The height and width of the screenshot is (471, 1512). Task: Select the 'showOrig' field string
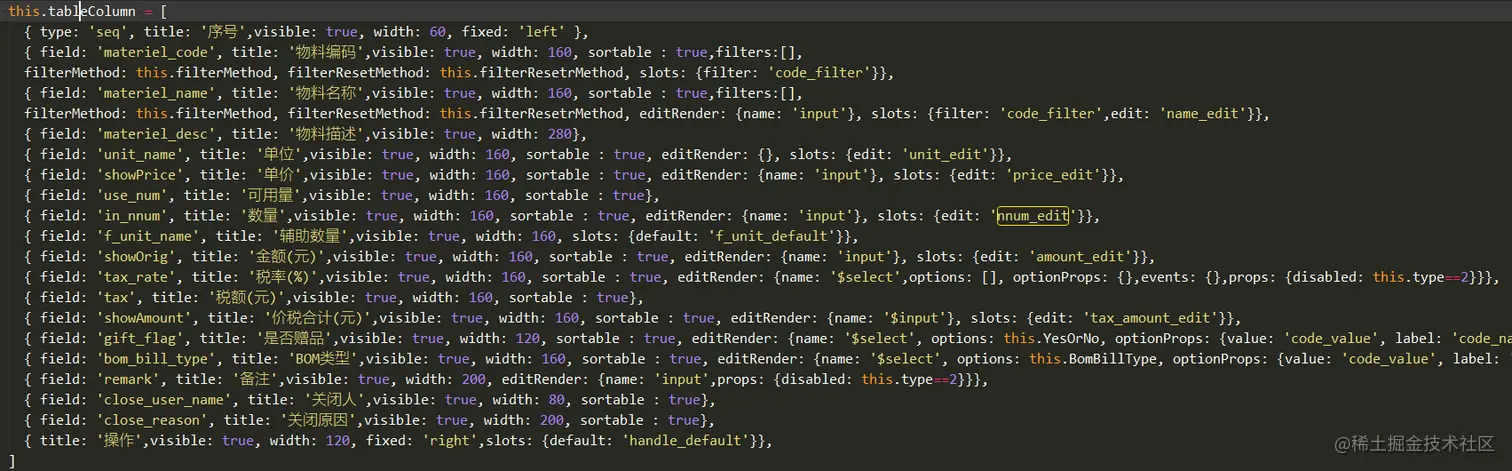click(138, 257)
